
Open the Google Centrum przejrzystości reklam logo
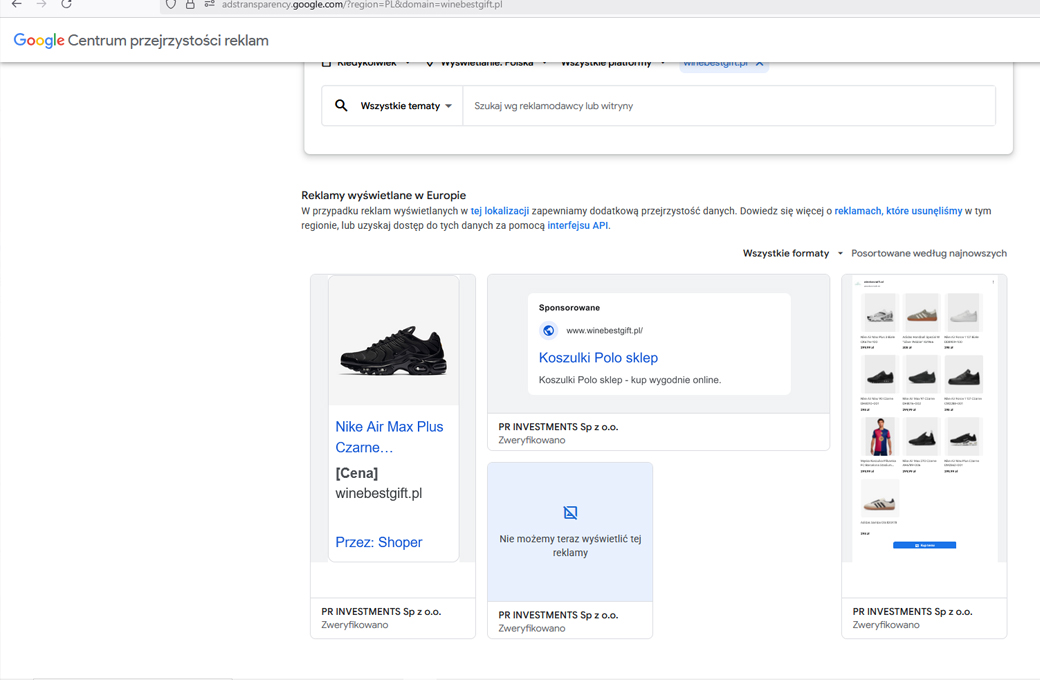[x=141, y=40]
